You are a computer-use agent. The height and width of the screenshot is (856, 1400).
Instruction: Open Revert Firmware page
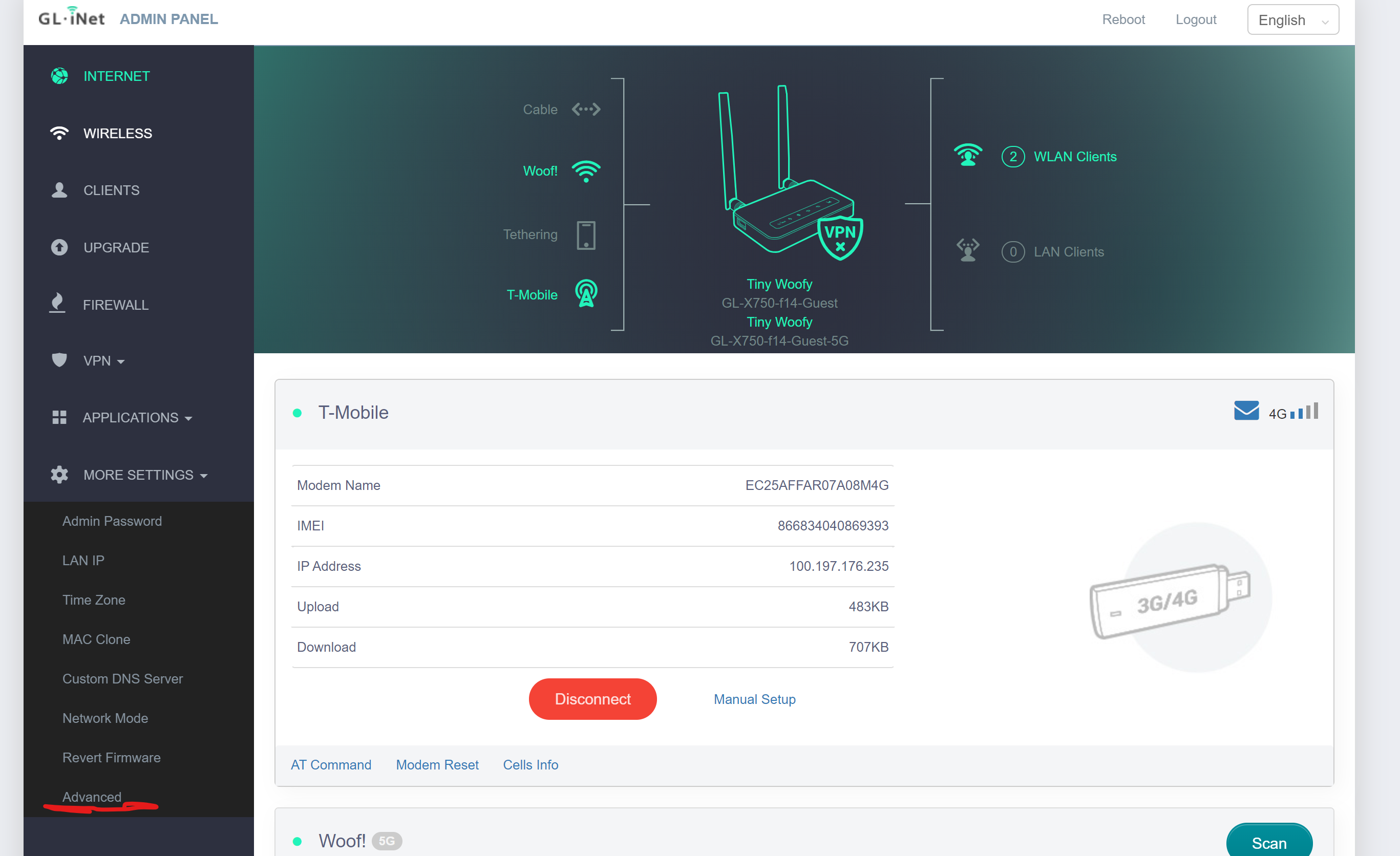[x=111, y=757]
